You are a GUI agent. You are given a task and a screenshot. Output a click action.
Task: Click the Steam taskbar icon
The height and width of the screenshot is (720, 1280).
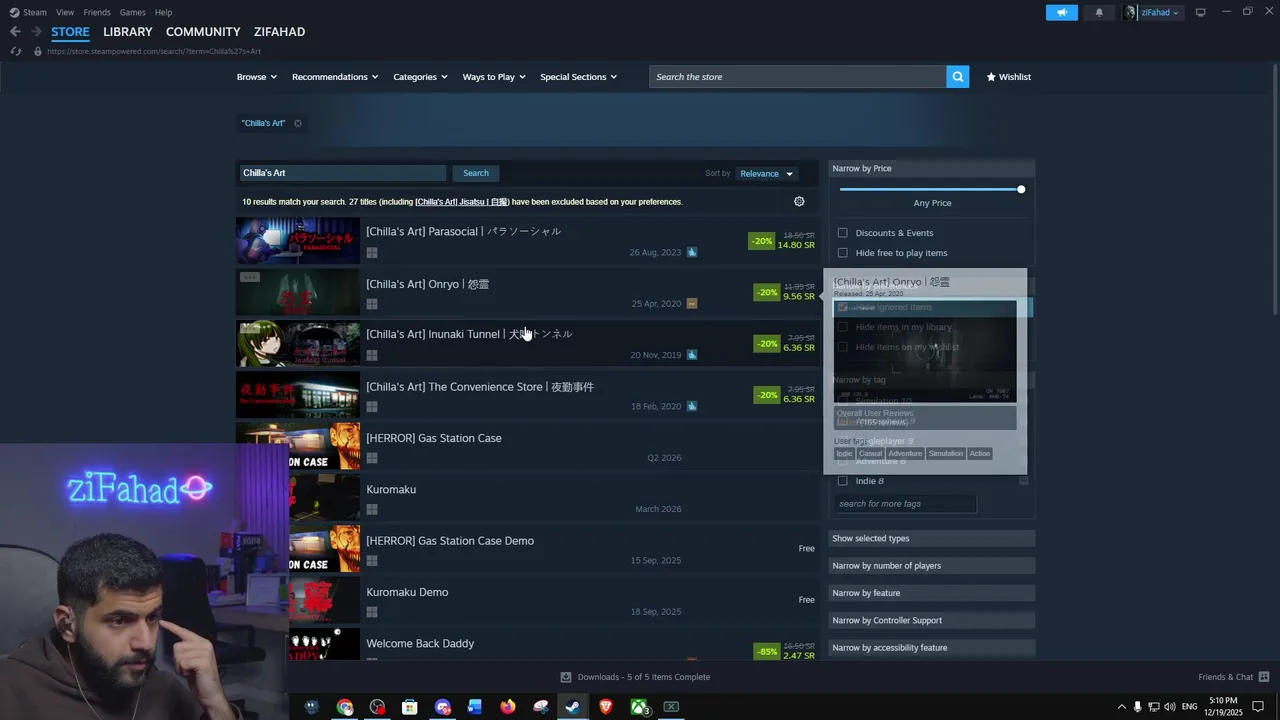point(573,707)
